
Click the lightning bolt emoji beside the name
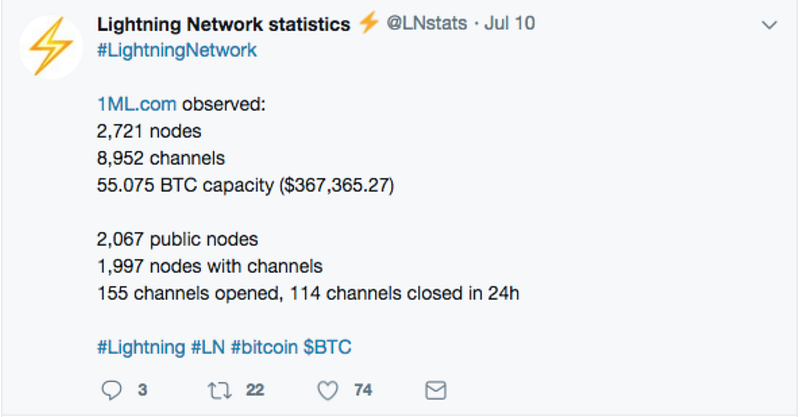[368, 22]
